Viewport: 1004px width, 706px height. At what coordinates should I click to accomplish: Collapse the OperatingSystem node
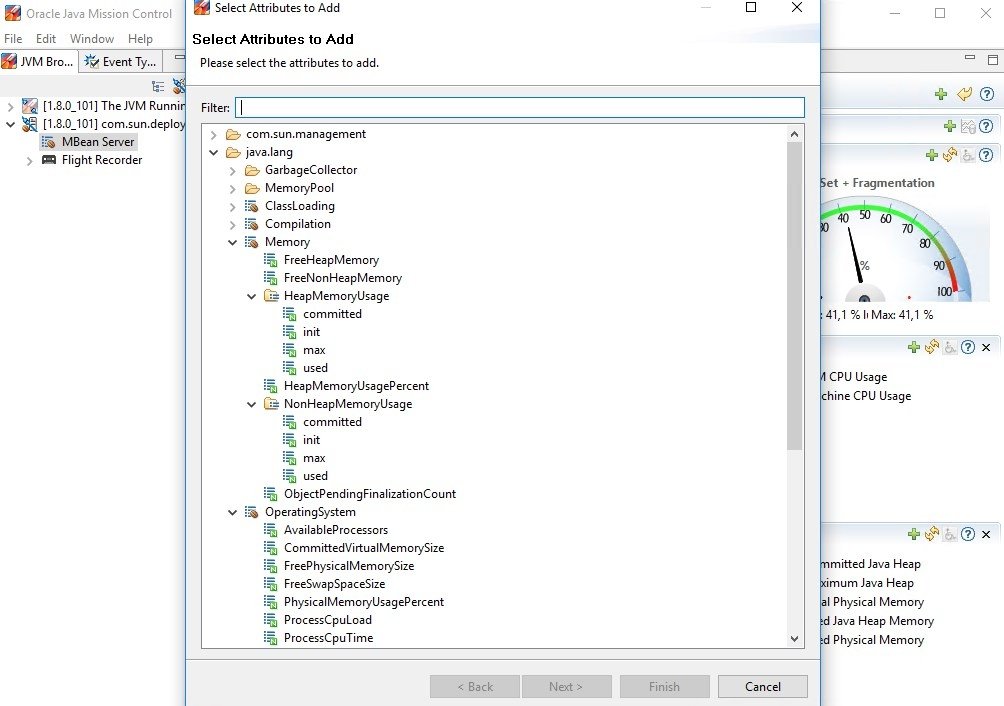point(233,512)
